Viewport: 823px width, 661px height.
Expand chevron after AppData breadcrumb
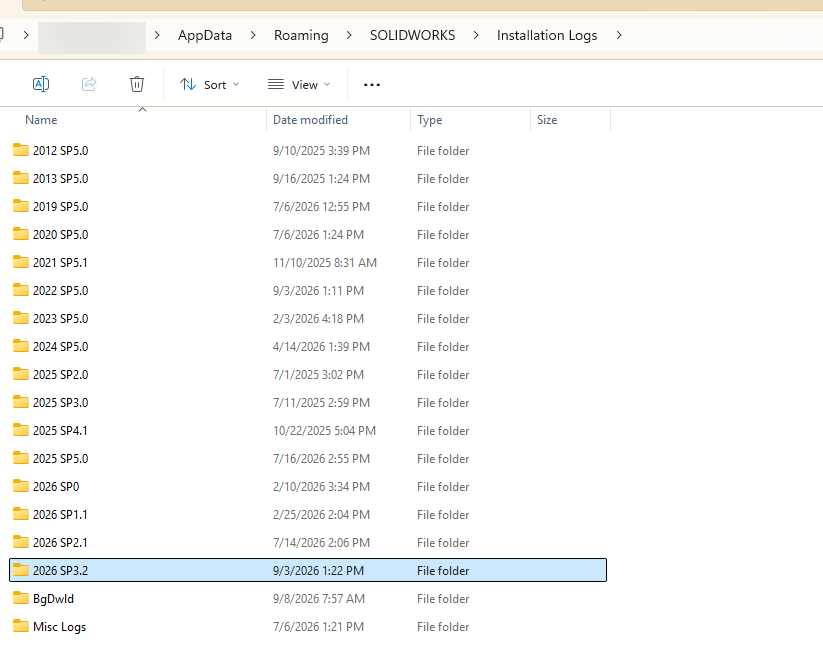pos(253,35)
